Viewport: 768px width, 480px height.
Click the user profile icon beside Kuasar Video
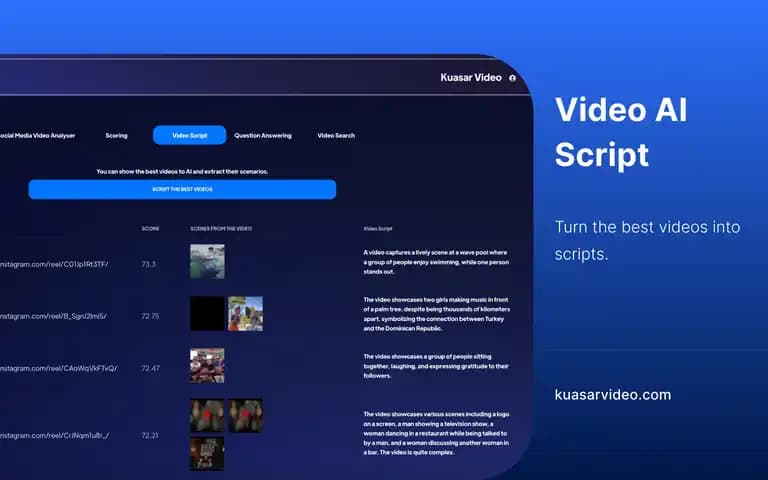tap(512, 78)
